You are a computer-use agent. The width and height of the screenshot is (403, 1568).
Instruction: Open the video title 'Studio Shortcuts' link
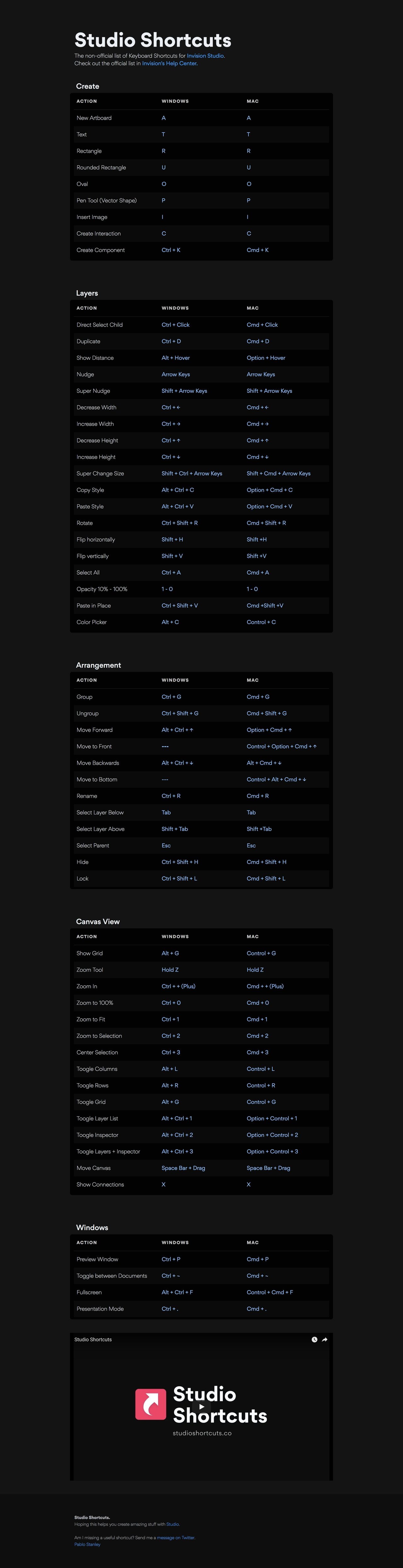(x=93, y=1339)
